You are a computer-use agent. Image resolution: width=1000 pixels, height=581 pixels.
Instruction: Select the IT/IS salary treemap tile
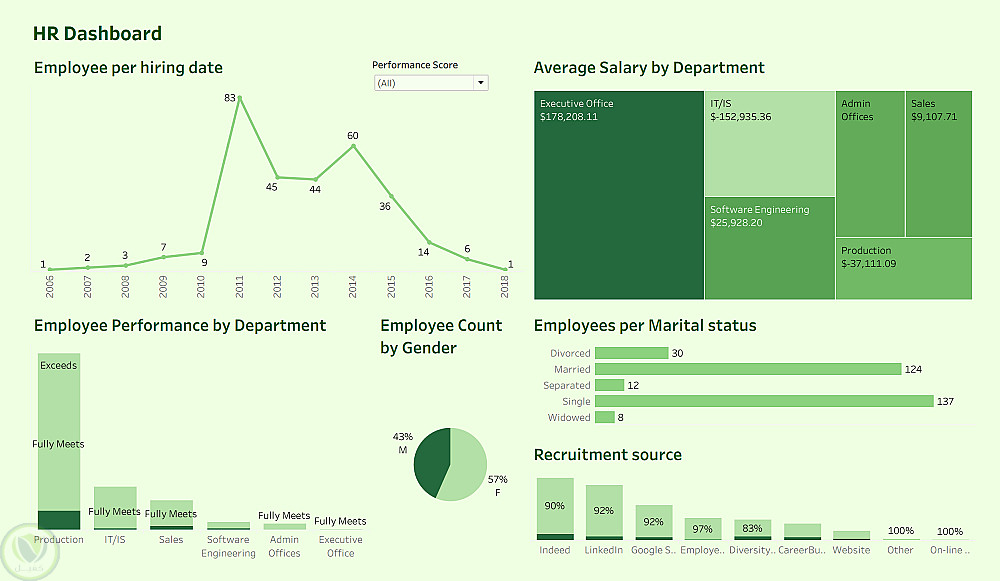click(770, 143)
